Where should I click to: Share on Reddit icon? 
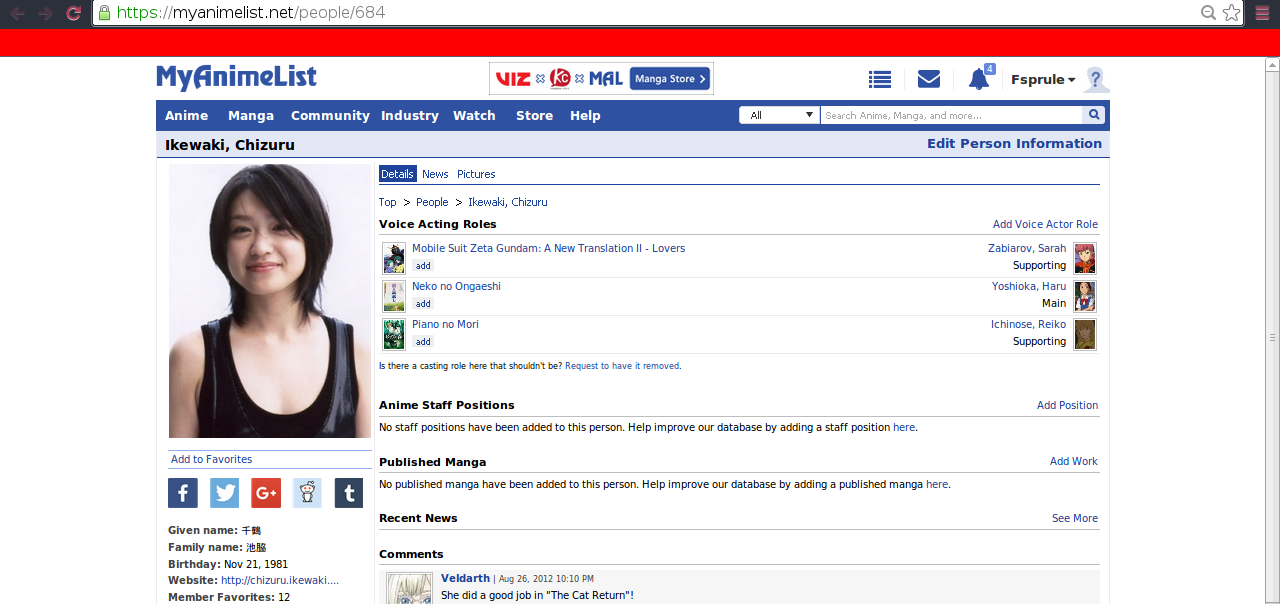pyautogui.click(x=307, y=493)
